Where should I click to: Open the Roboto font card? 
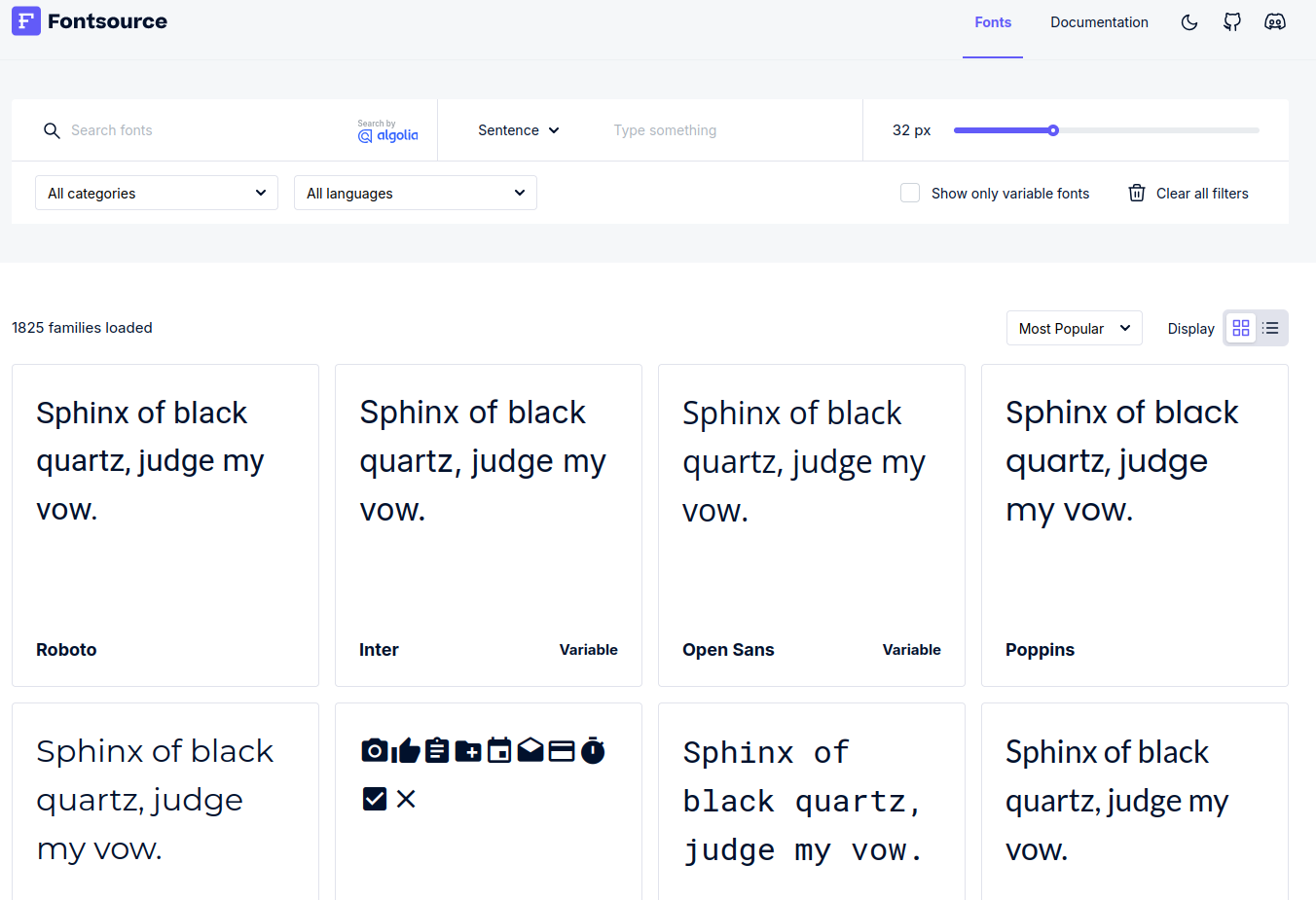coord(165,525)
